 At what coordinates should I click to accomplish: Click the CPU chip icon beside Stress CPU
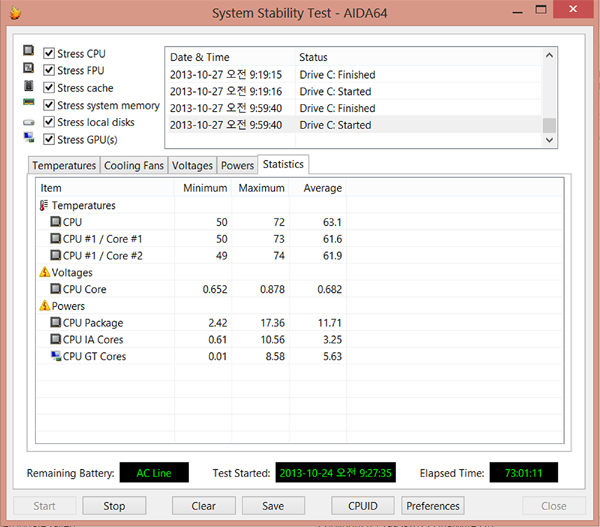click(28, 51)
